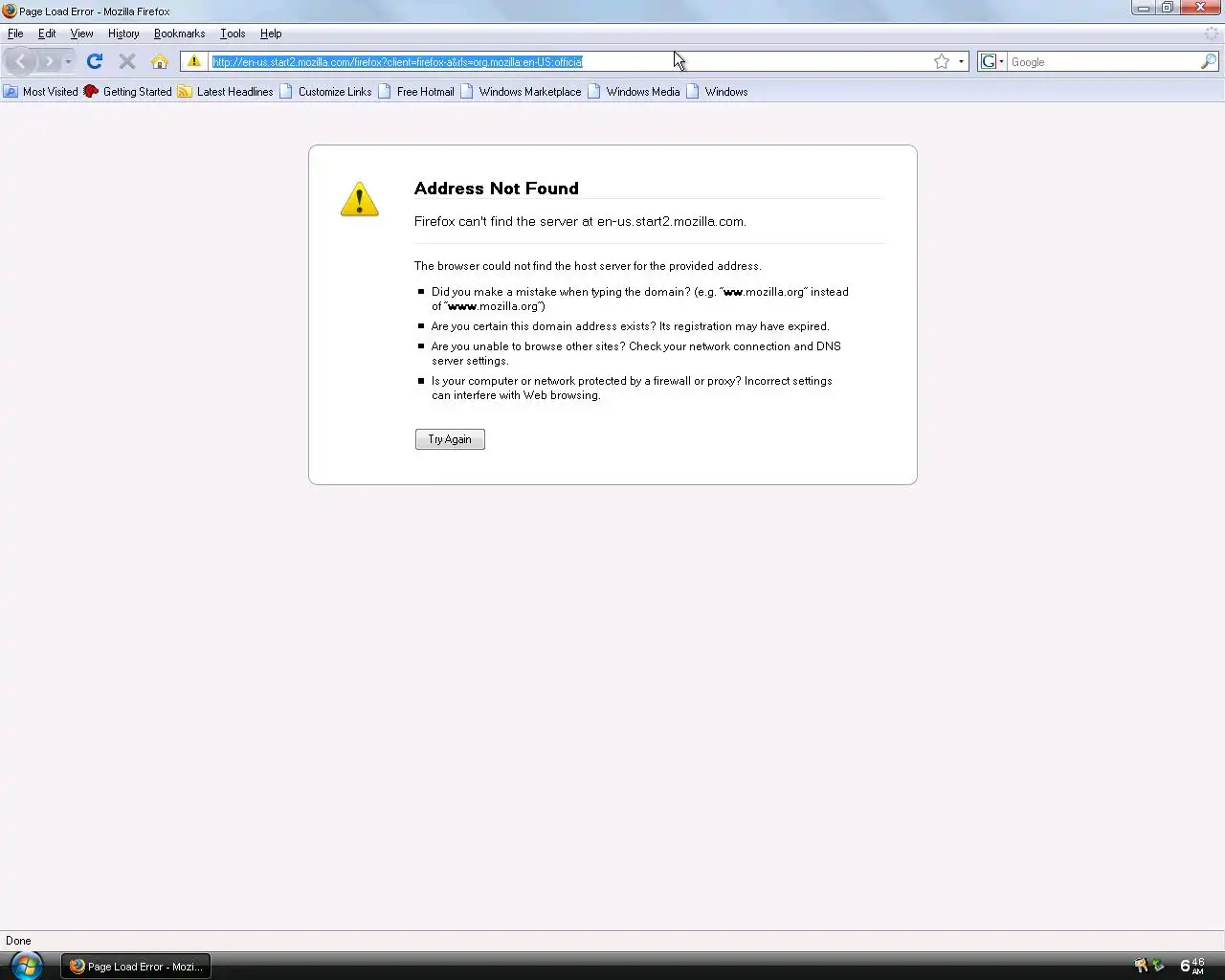Select the Page Load Error taskbar button
Image resolution: width=1225 pixels, height=980 pixels.
click(x=137, y=967)
